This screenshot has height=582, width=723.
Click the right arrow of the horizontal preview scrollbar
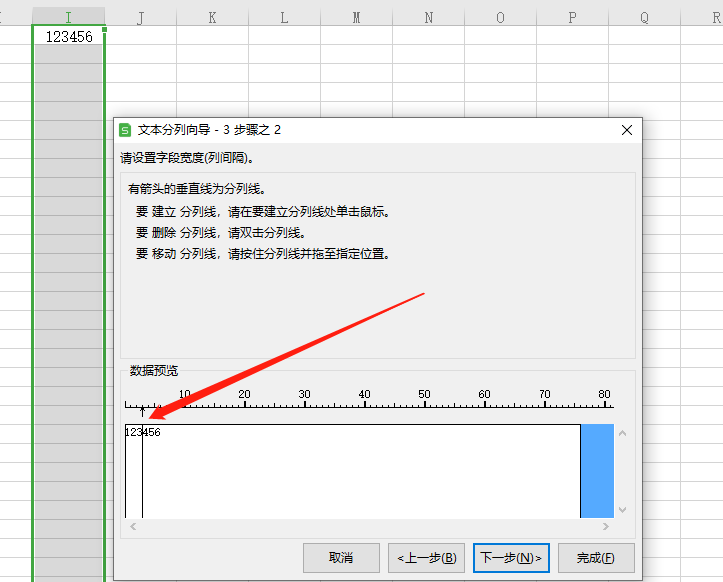click(x=605, y=526)
